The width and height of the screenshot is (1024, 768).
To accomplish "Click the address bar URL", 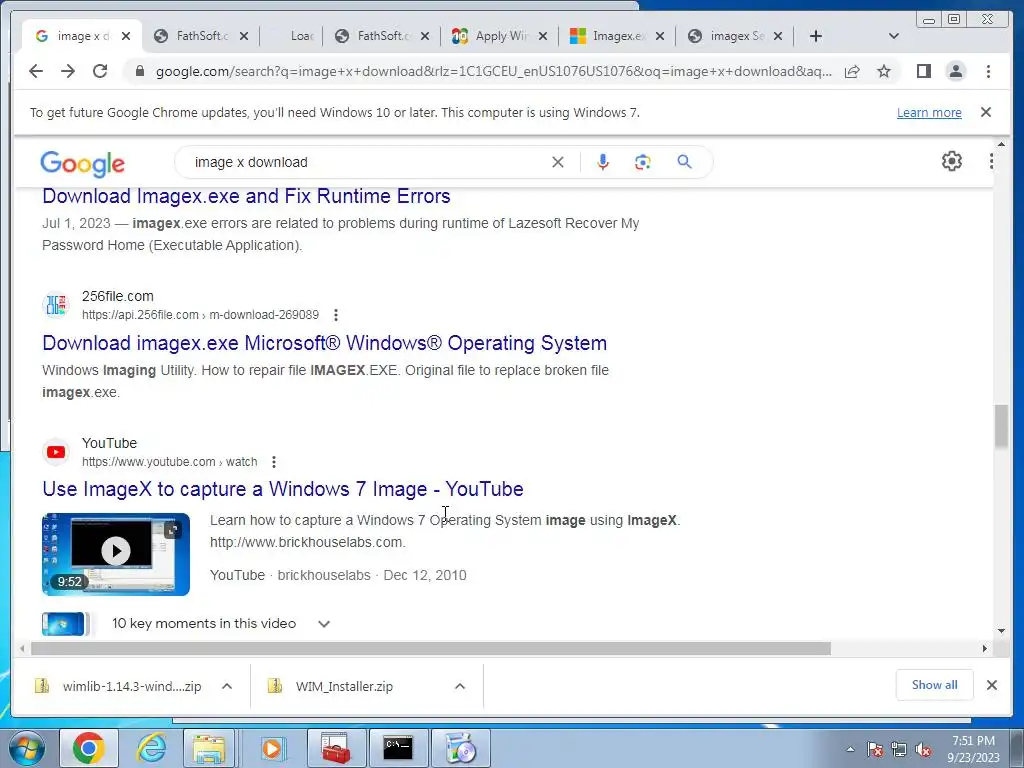I will point(494,71).
